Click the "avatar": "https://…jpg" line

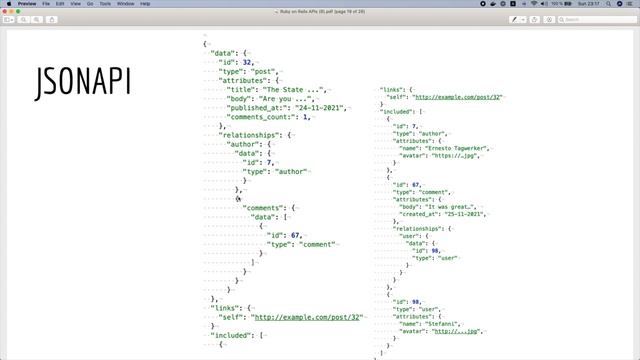pyautogui.click(x=439, y=156)
